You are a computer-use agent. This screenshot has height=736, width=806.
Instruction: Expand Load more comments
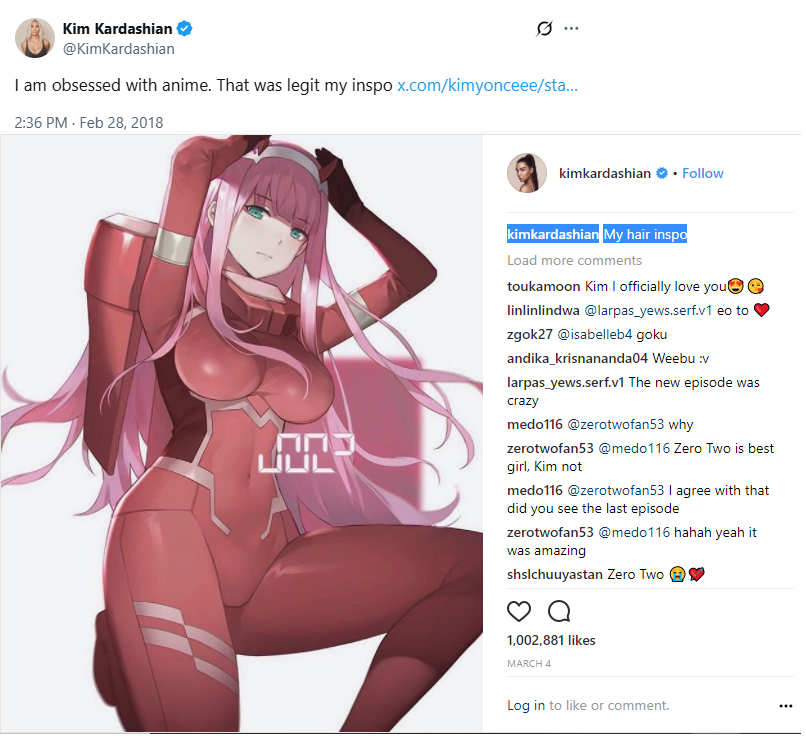[574, 260]
